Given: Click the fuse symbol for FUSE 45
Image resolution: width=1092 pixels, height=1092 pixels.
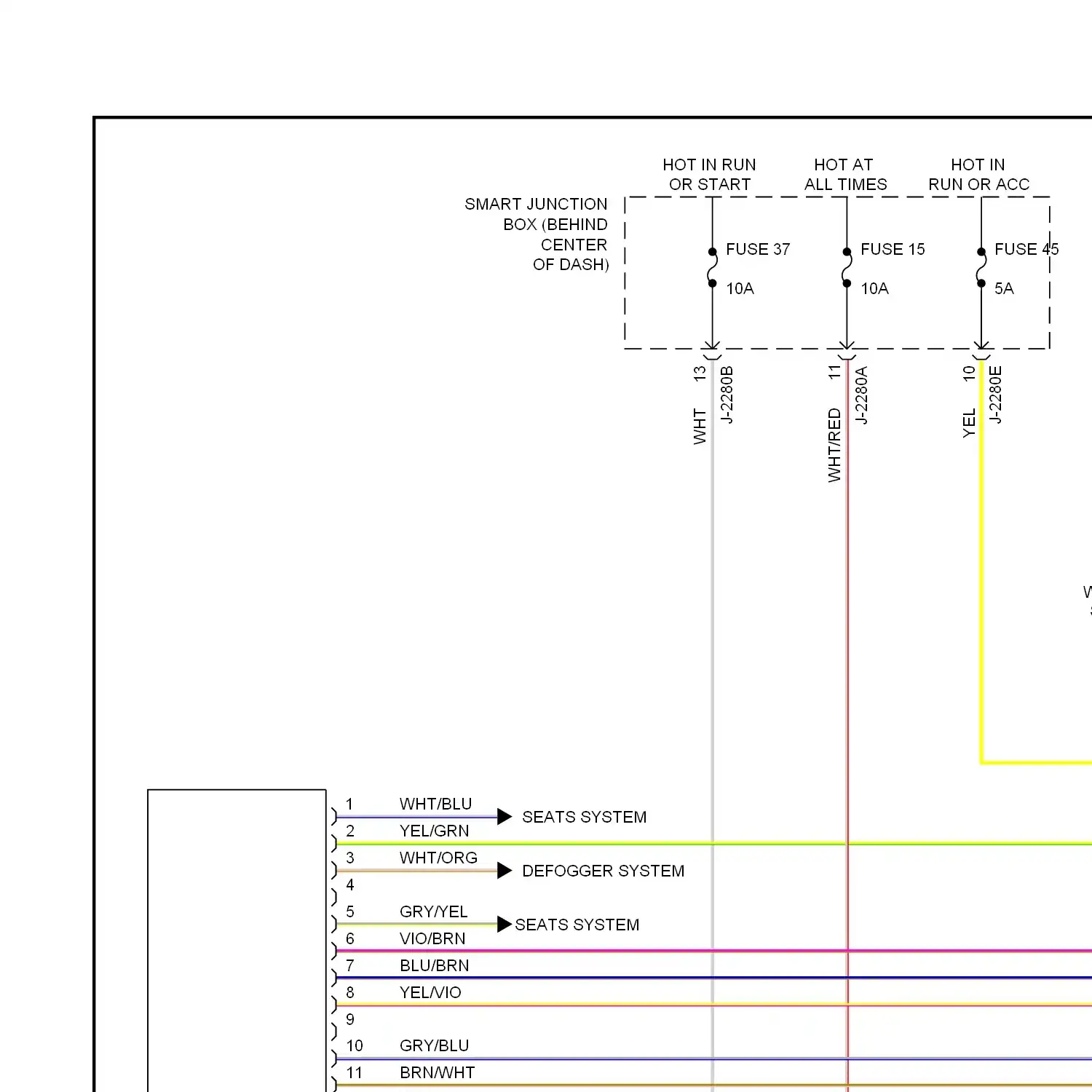Looking at the screenshot, I should 981,268.
